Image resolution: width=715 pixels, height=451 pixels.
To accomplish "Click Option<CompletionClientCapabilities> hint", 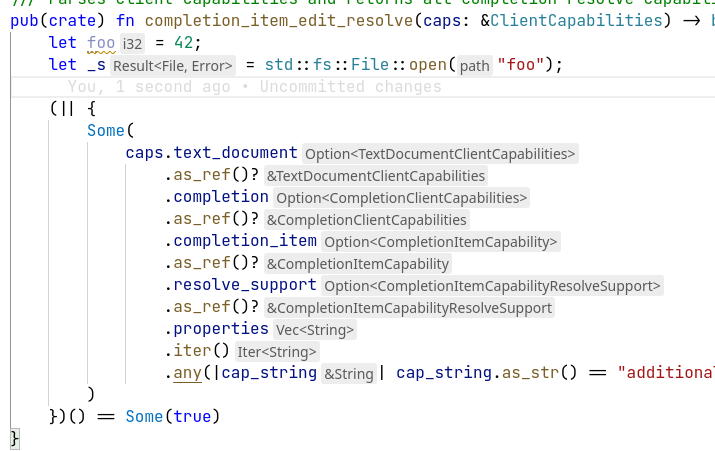I will (x=401, y=198).
